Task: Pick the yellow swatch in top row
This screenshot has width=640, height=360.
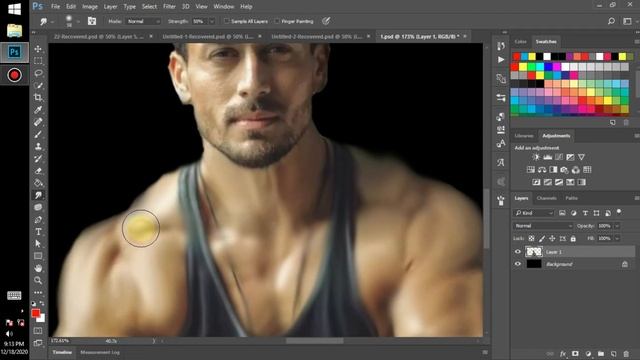Action: click(x=532, y=56)
